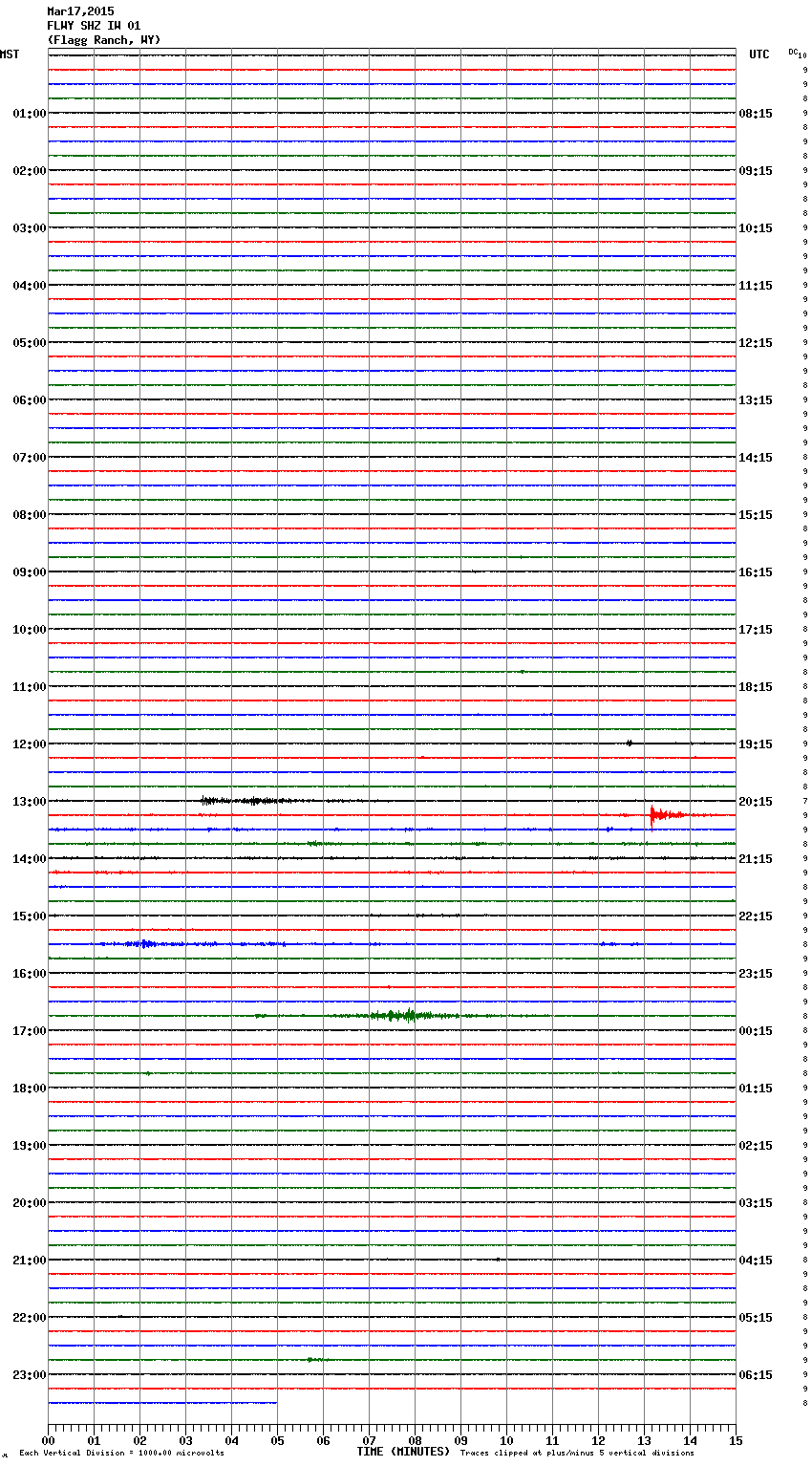This screenshot has width=812, height=1466.
Task: Select the 21:00 MST time label
Action: click(30, 1261)
